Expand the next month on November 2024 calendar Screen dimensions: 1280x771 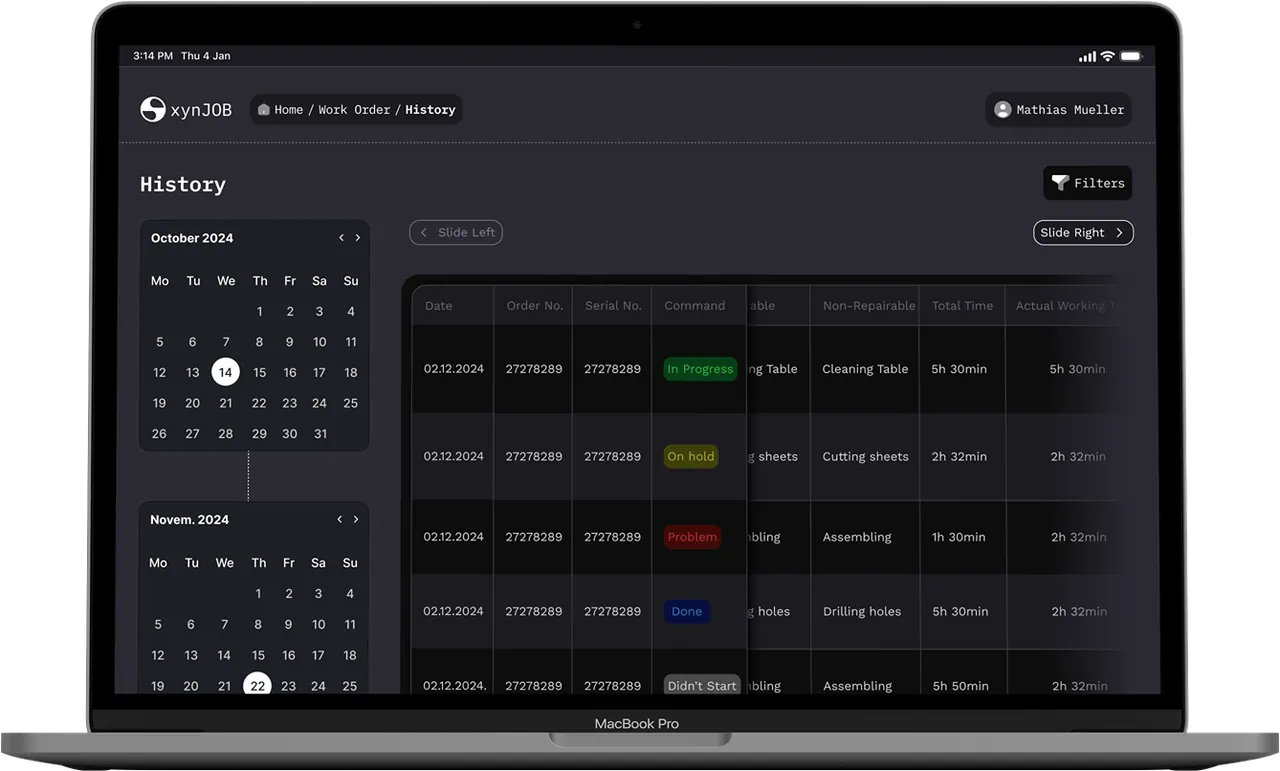(356, 519)
